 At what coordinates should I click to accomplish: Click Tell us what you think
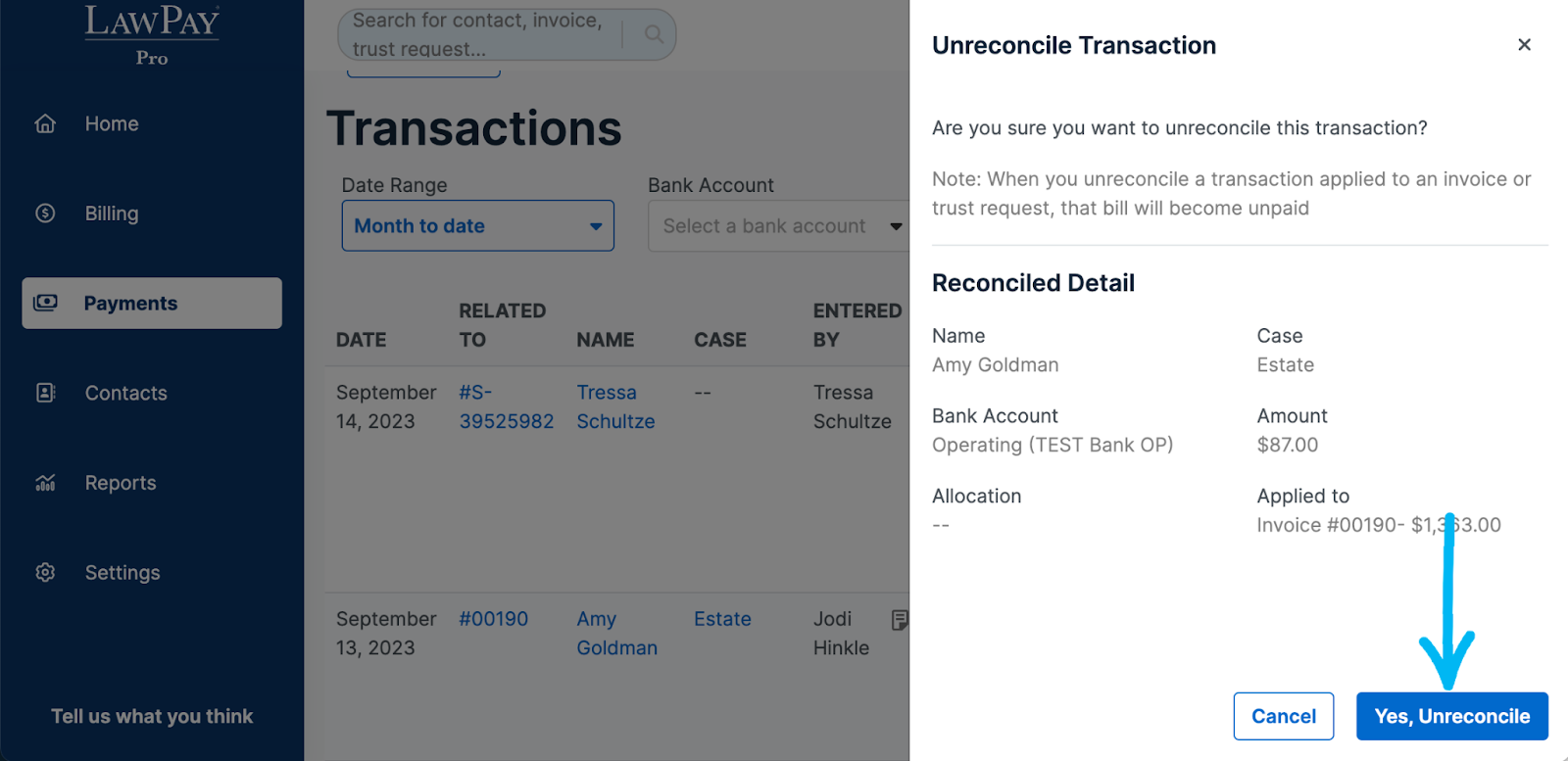click(x=152, y=716)
